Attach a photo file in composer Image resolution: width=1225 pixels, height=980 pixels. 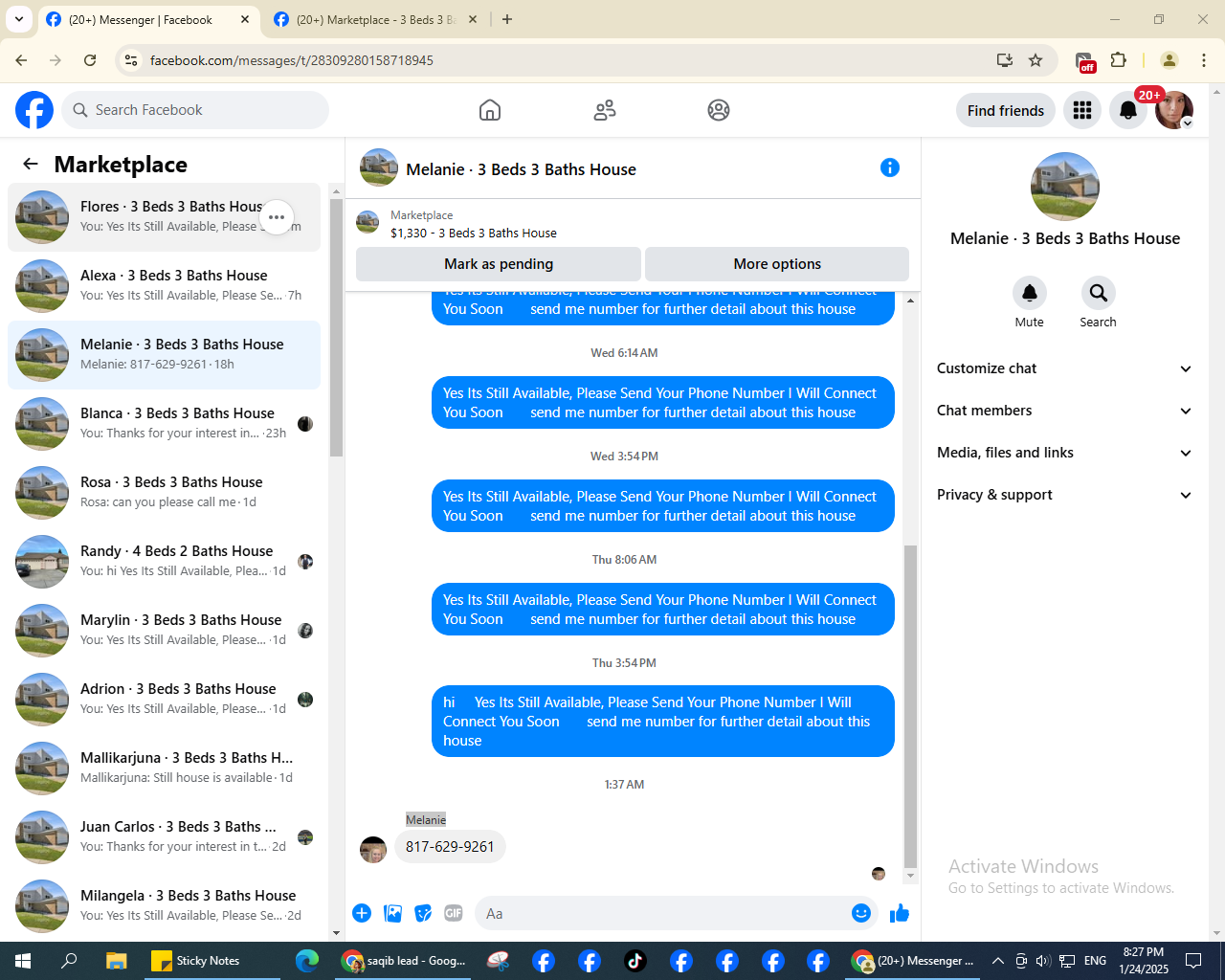(392, 913)
